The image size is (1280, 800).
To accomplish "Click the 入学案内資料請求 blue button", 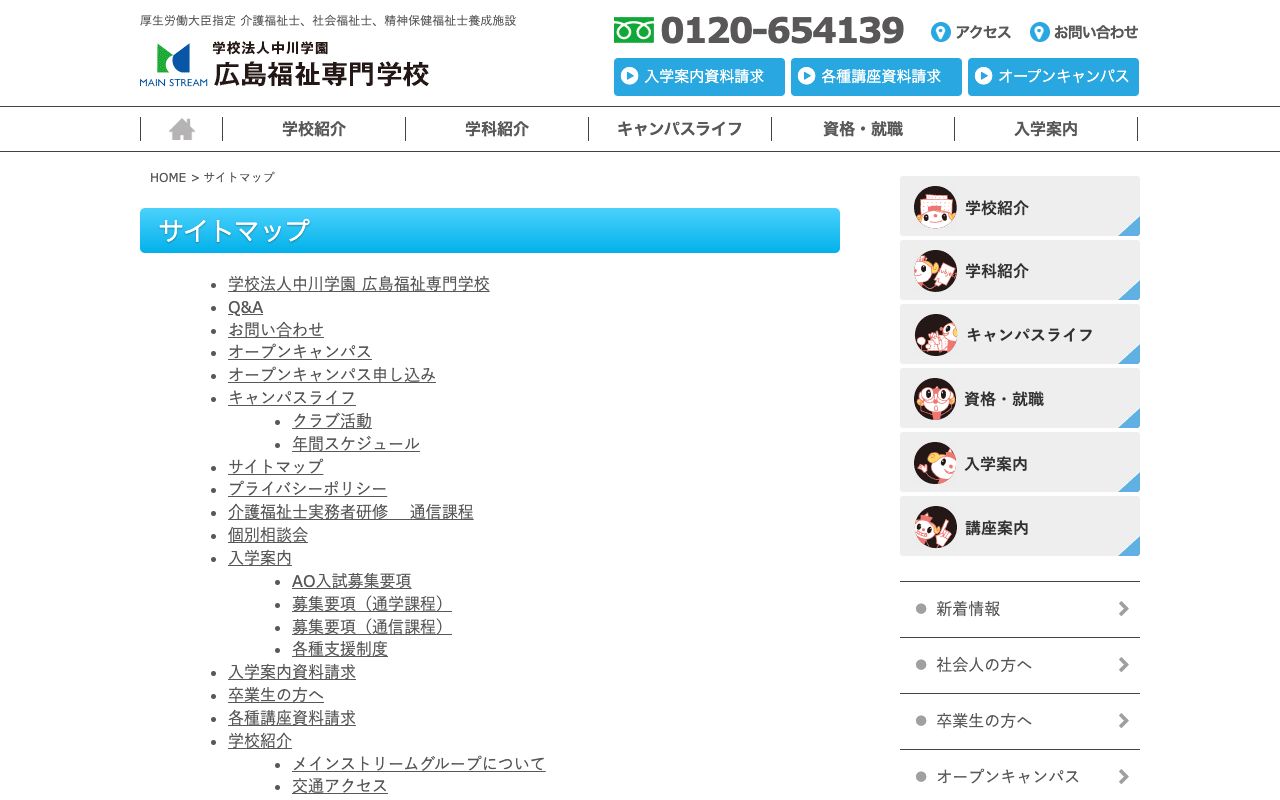I will [x=699, y=77].
